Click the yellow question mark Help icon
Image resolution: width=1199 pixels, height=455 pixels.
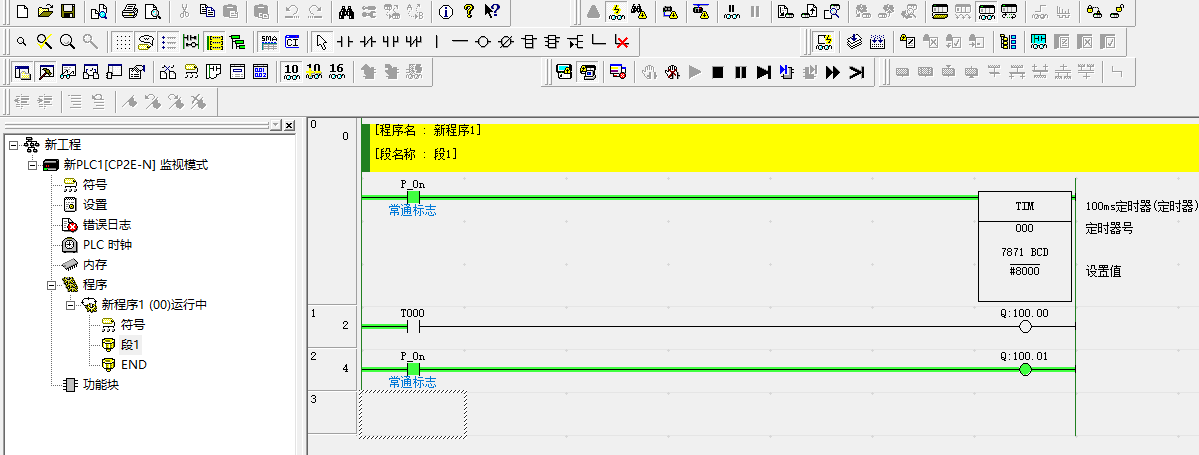468,12
